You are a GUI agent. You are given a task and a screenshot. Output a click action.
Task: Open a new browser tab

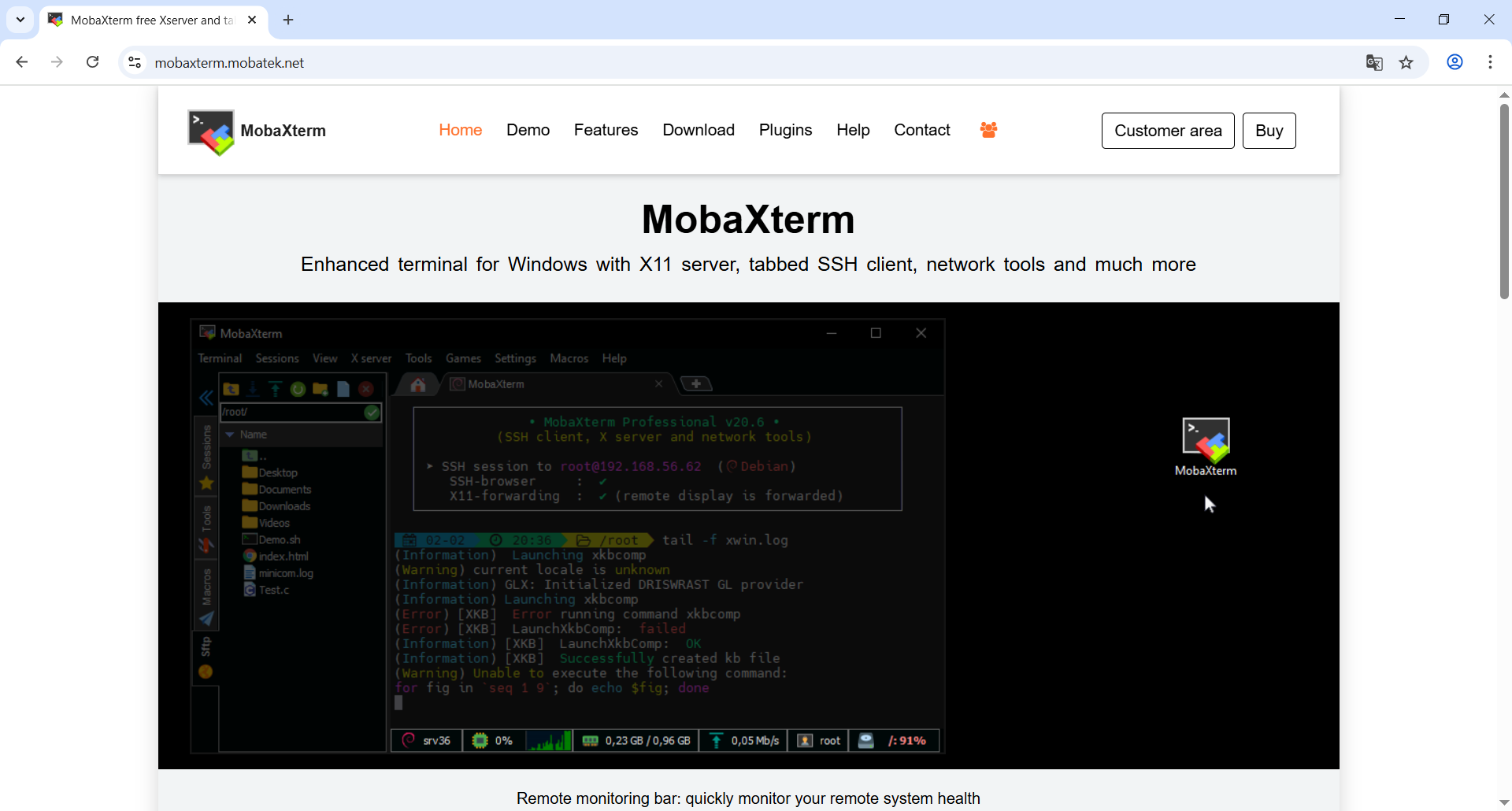pos(288,20)
